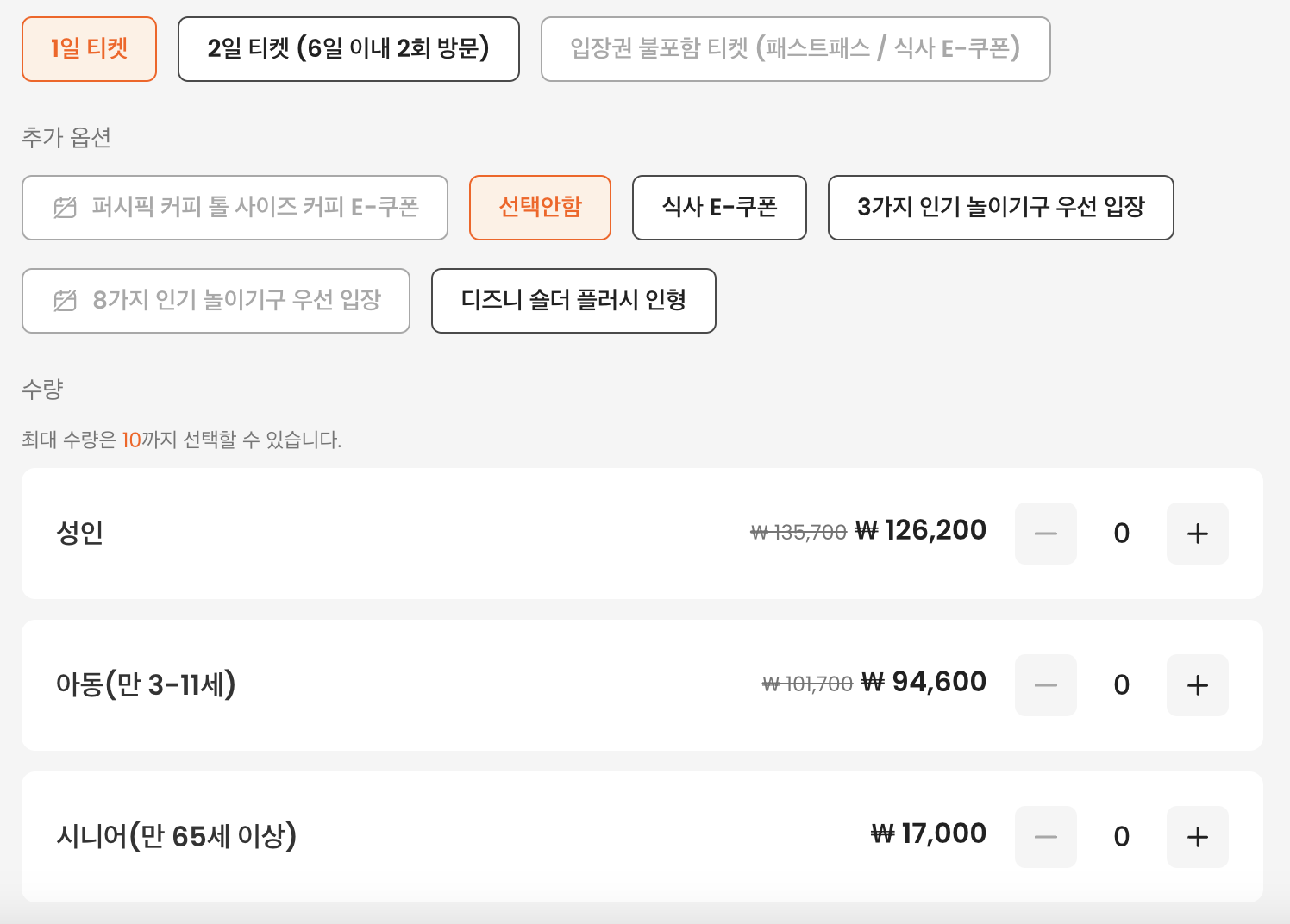
Task: Increase the 아동(만 3-11세) ticket quantity
Action: click(1197, 684)
